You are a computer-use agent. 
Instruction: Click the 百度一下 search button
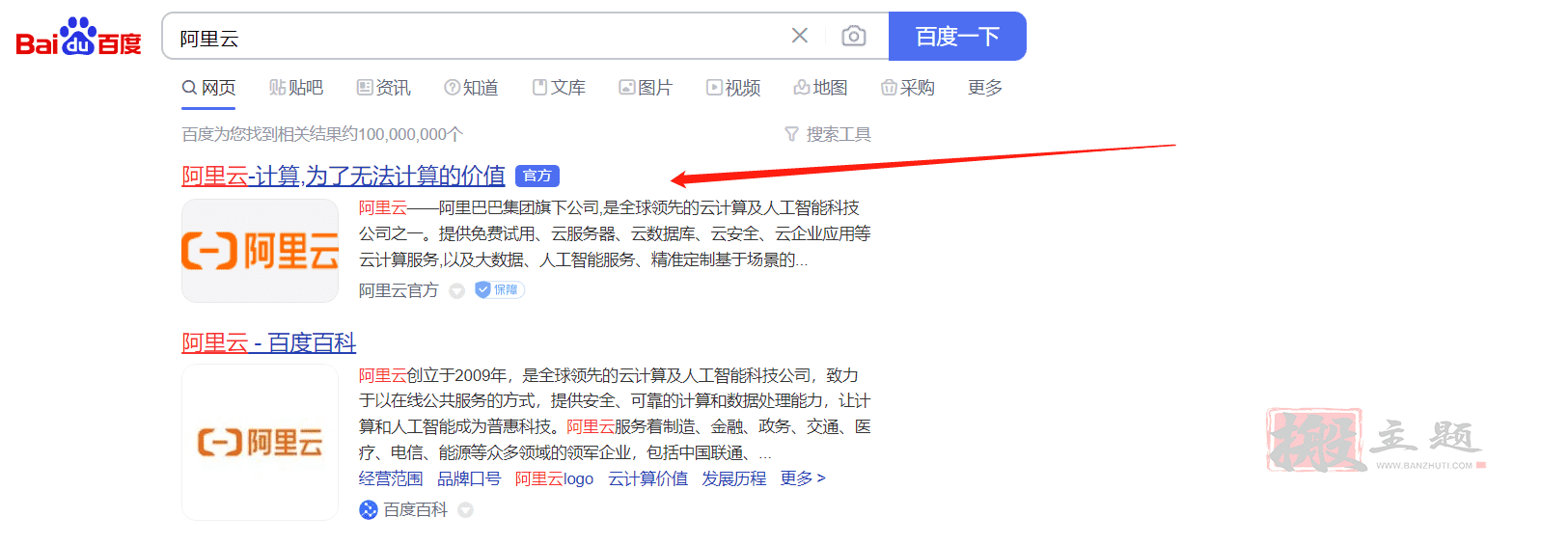tap(957, 37)
